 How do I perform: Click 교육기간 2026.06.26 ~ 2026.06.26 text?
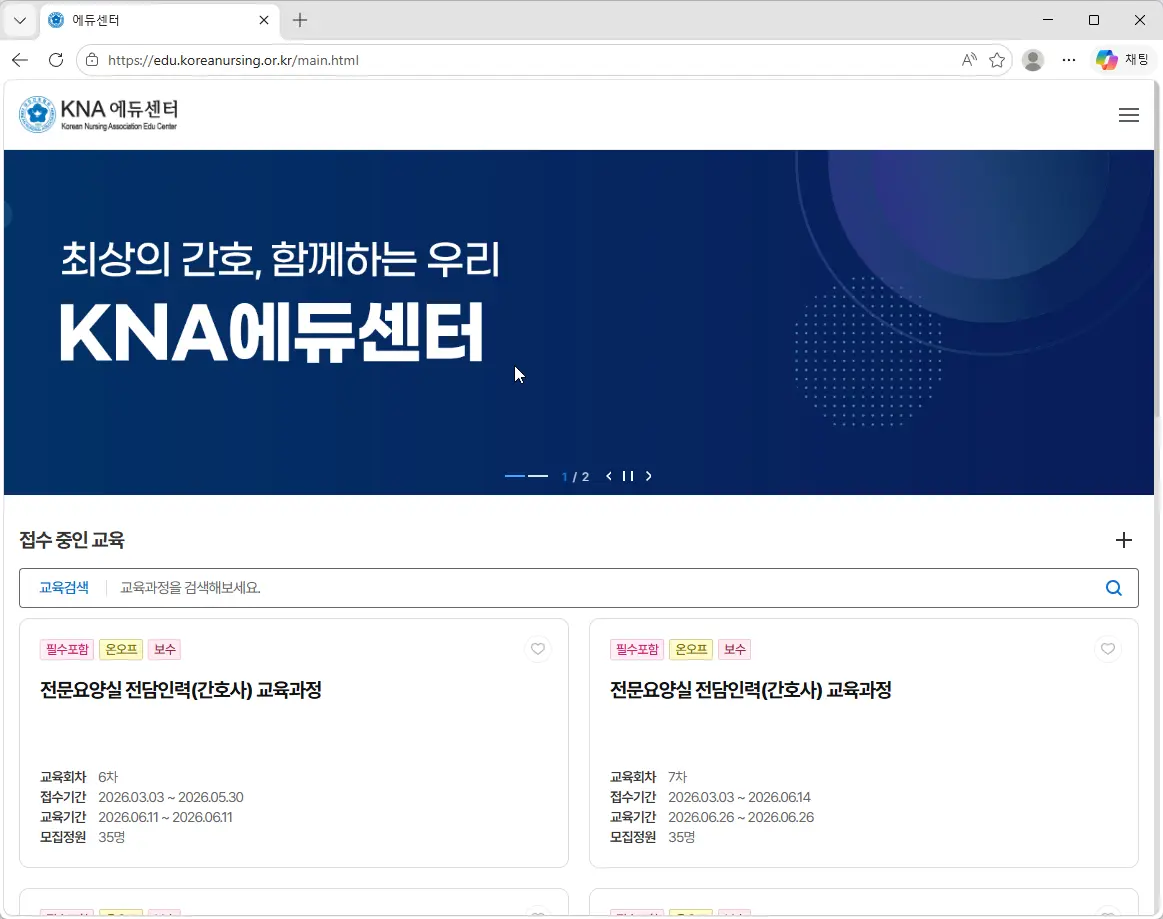(x=711, y=817)
